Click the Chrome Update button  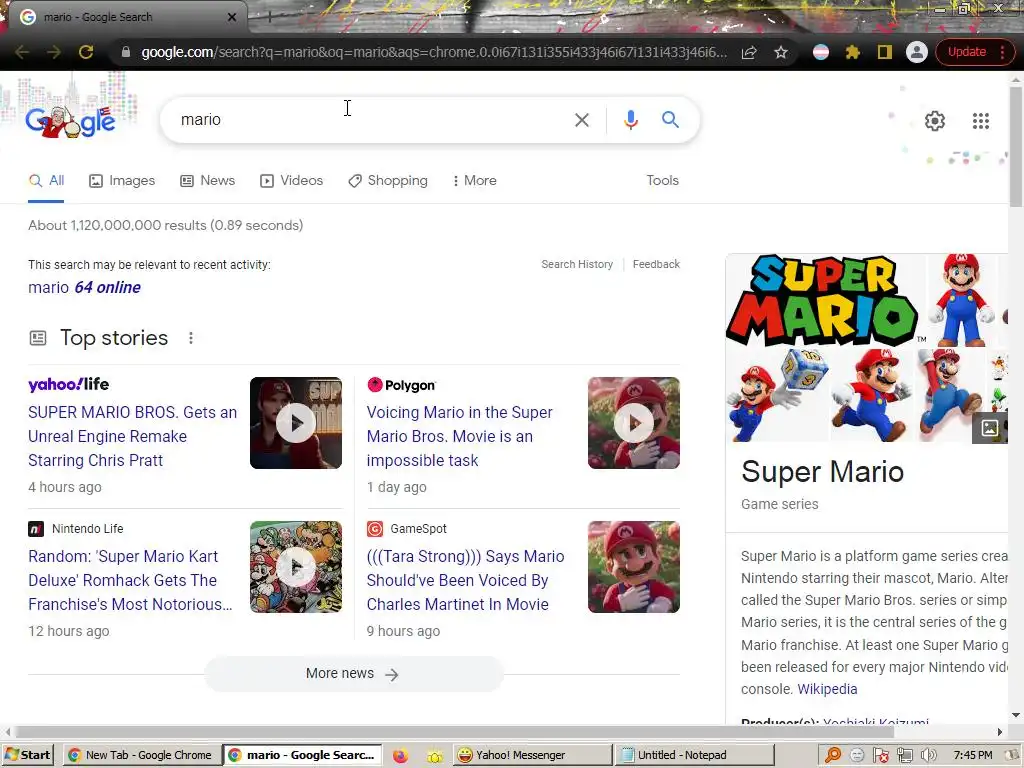(x=974, y=52)
